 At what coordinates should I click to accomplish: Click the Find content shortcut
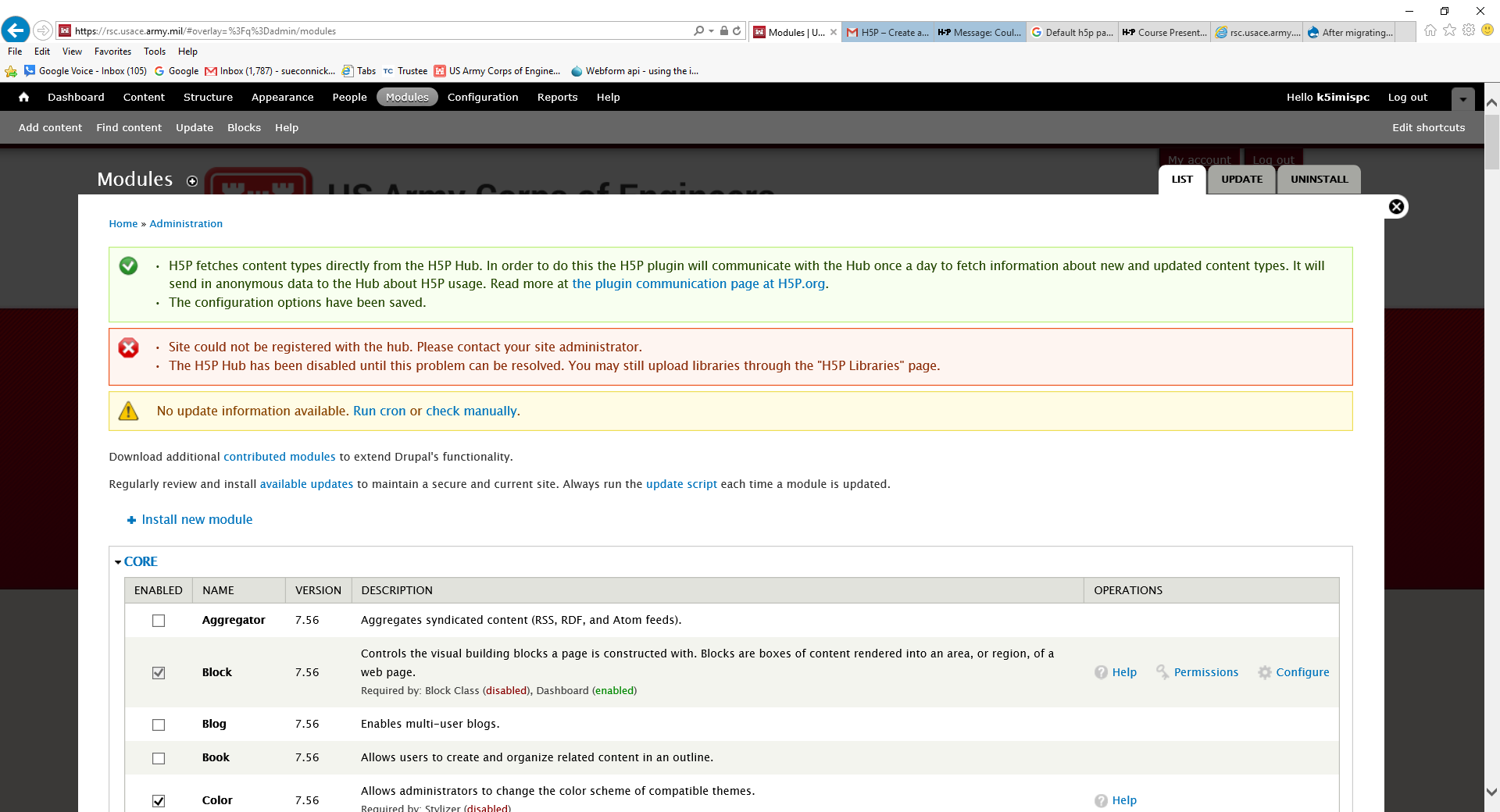point(129,127)
